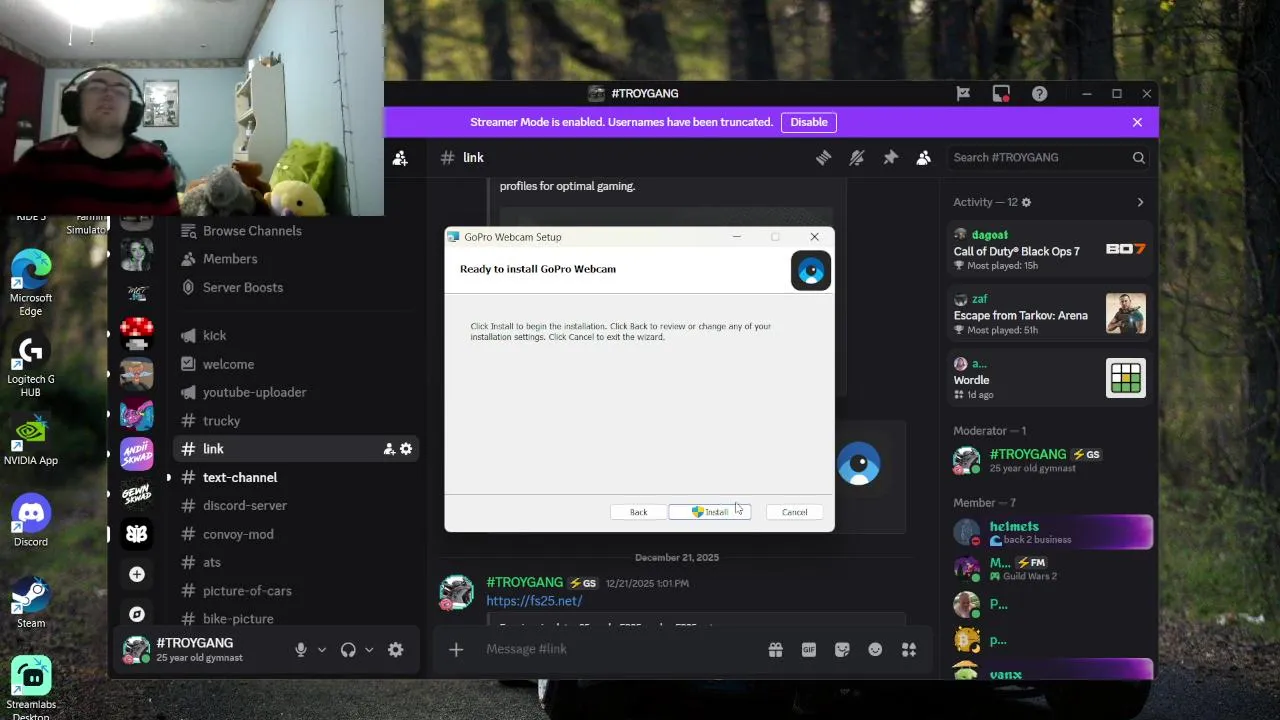Toggle the member list icon
This screenshot has width=1280, height=720.
point(924,157)
